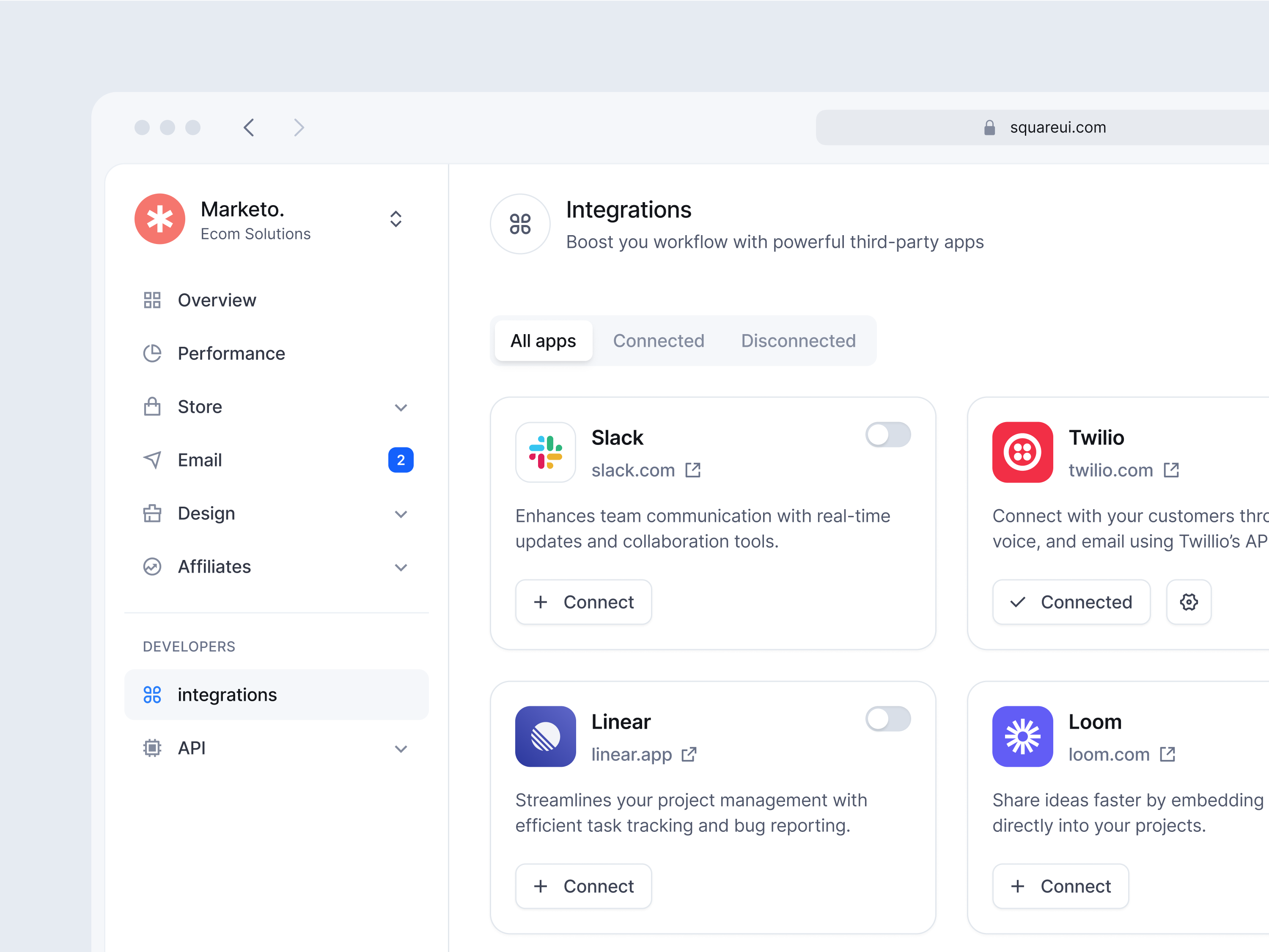1269x952 pixels.
Task: Expand the Store section
Action: point(401,406)
